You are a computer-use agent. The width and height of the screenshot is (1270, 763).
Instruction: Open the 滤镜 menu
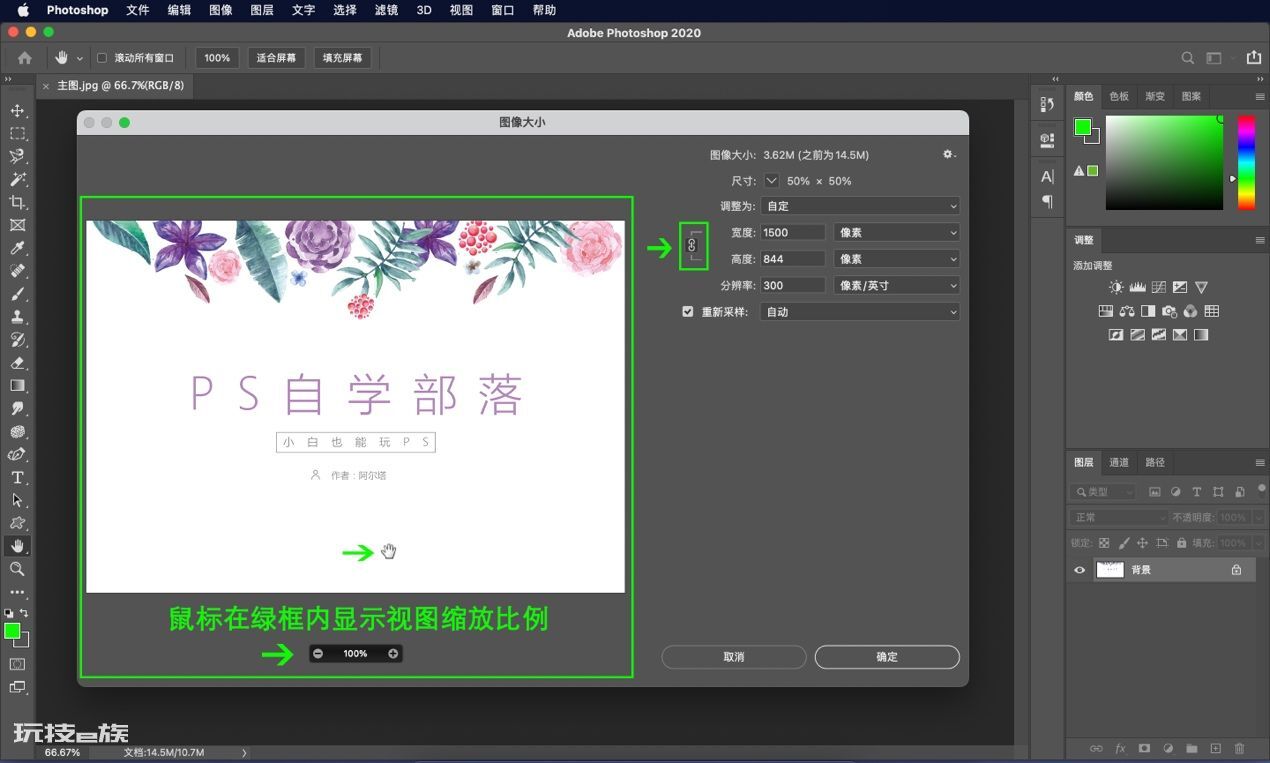pos(385,10)
